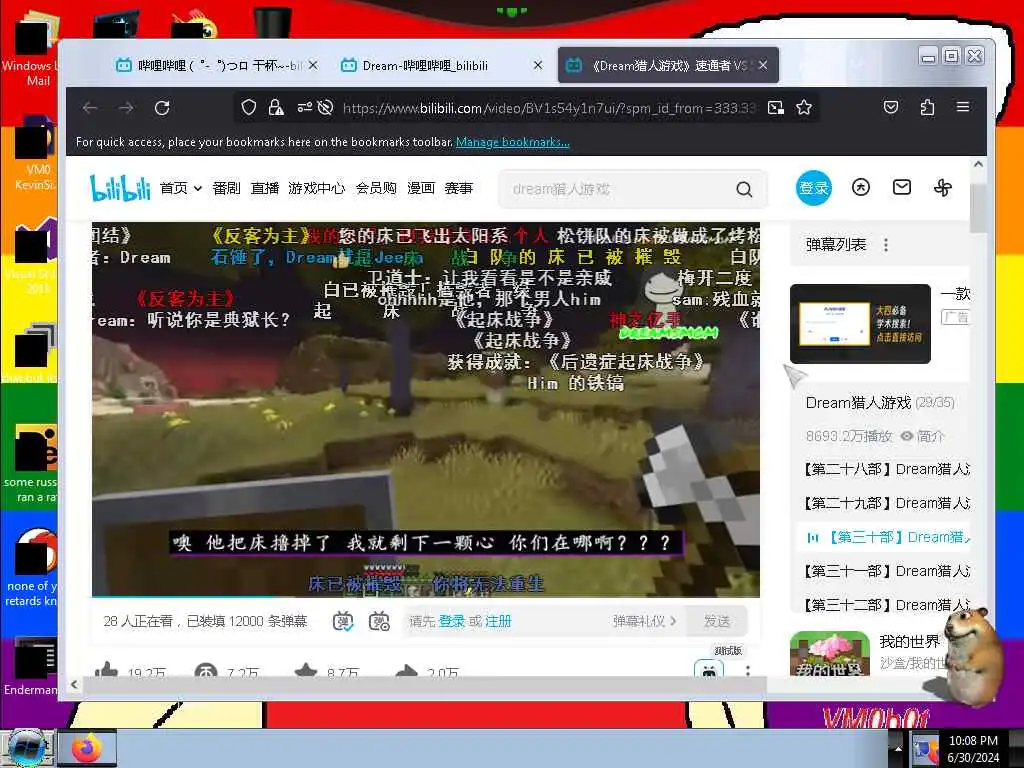Image resolution: width=1024 pixels, height=768 pixels.
Task: Click the 登录 link in danmaku box
Action: tap(452, 621)
